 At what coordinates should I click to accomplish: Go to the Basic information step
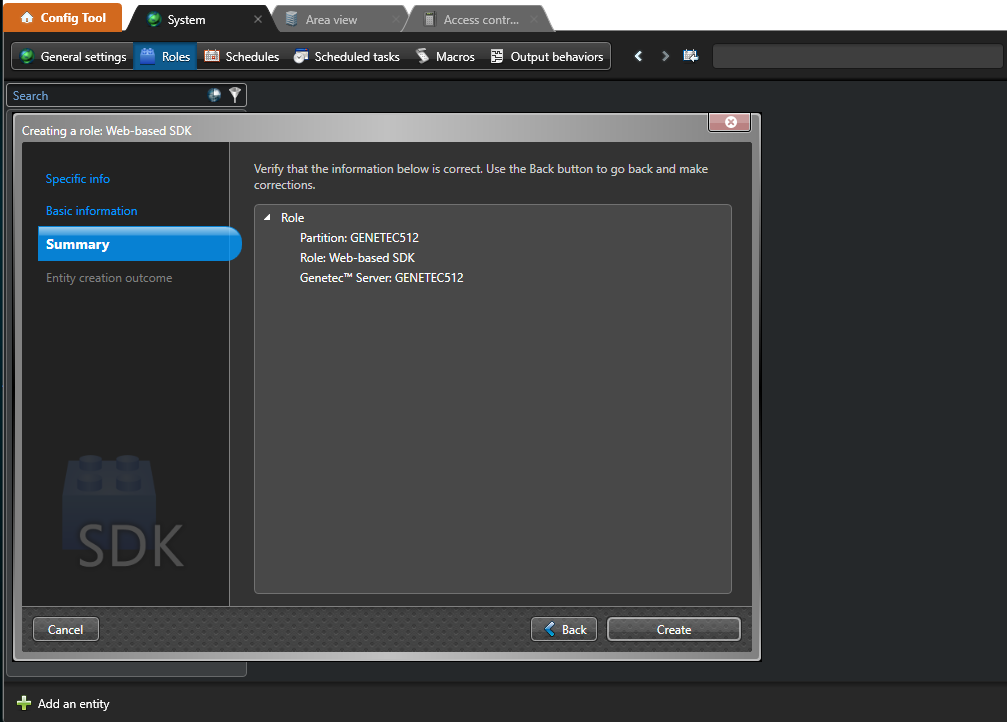pyautogui.click(x=92, y=211)
